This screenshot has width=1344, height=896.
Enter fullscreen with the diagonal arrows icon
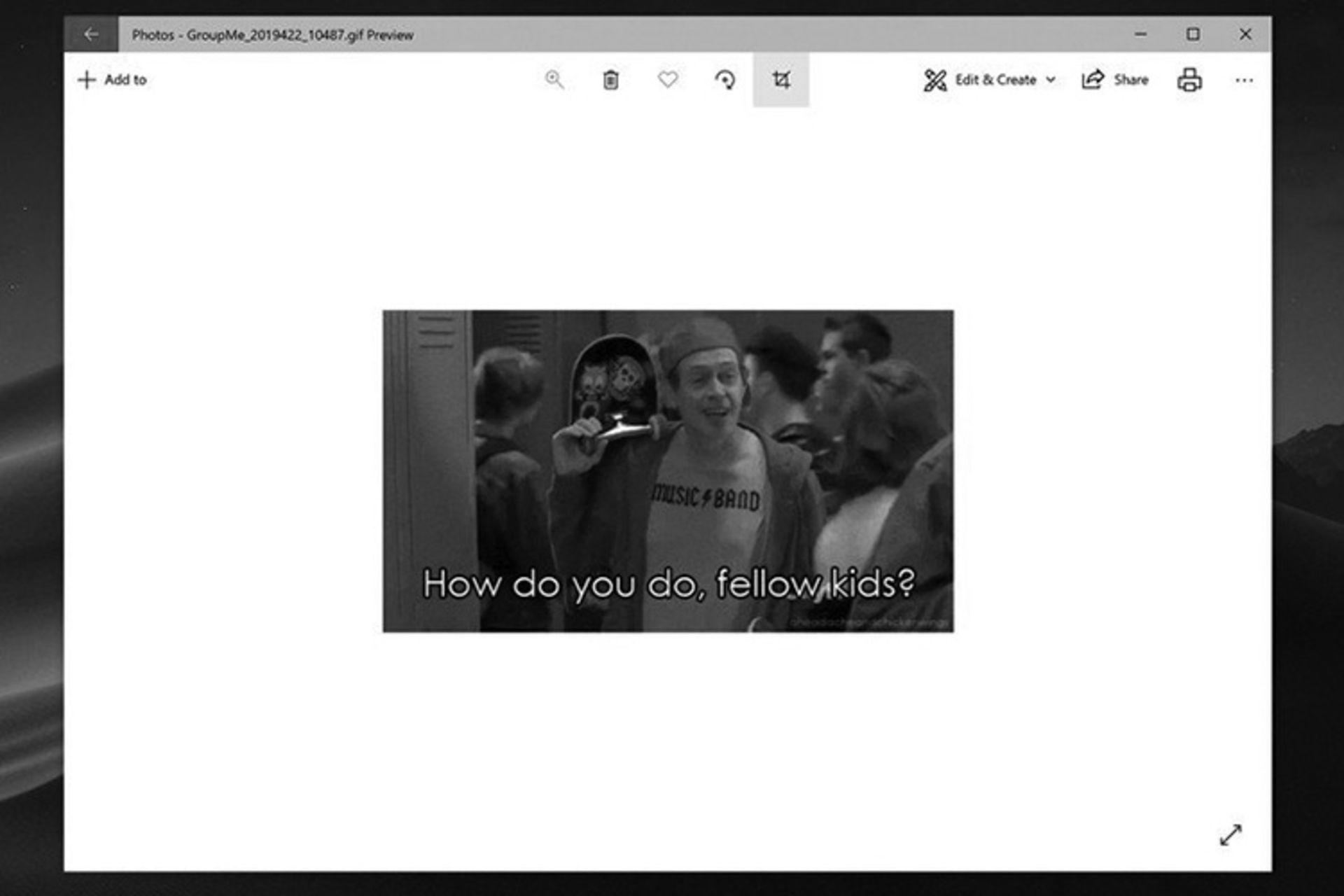(x=1231, y=834)
